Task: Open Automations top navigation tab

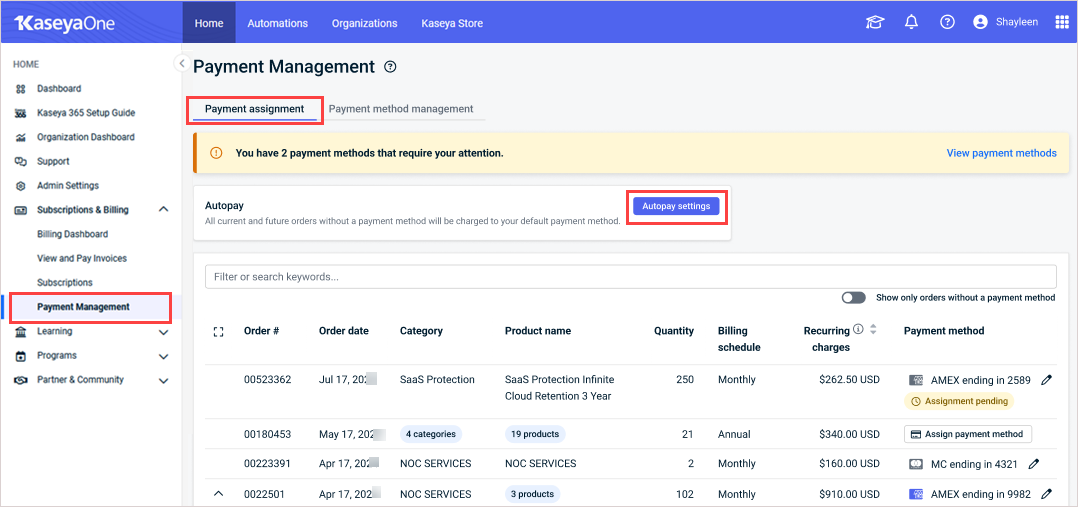Action: (x=278, y=23)
